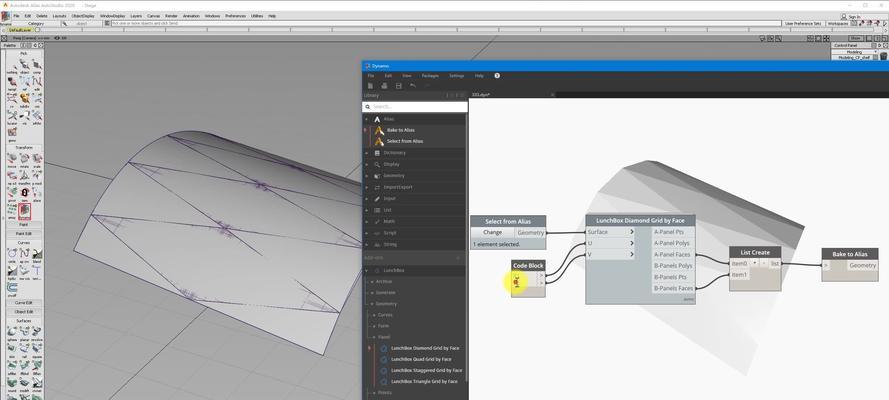Viewport: 889px width, 400px height.
Task: Select the offset curve tool in Curves
Action: point(11,288)
